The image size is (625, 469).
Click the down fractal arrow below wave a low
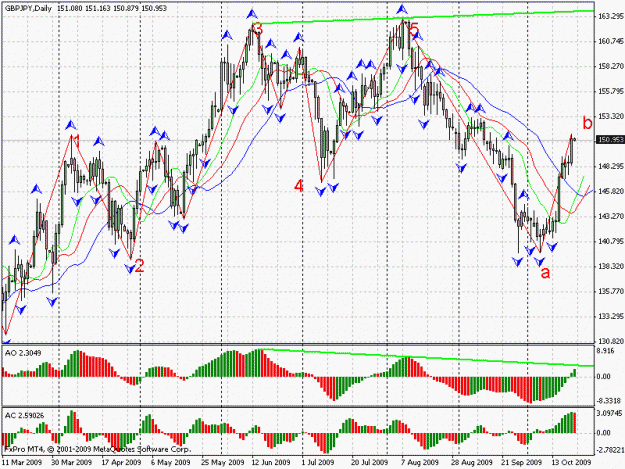click(540, 262)
